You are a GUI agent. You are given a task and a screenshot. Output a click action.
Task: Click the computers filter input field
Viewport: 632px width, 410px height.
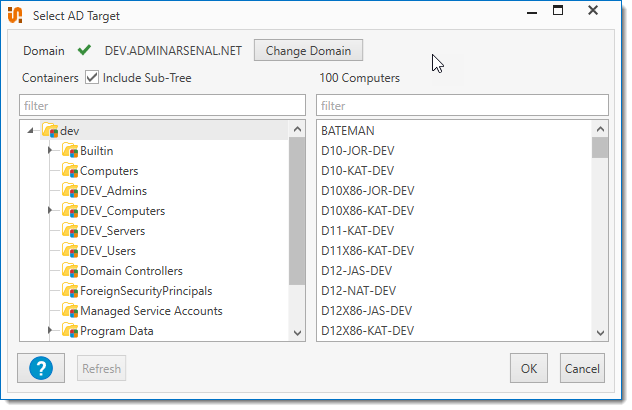[x=462, y=105]
